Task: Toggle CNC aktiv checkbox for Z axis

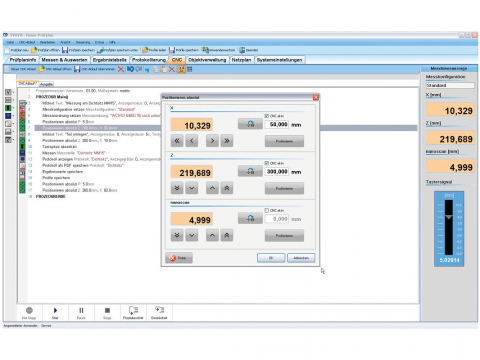Action: coord(267,163)
